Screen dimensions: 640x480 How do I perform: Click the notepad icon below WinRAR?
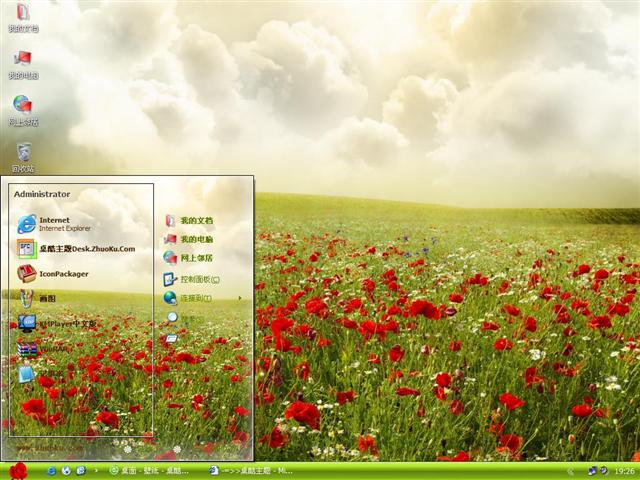[26, 374]
